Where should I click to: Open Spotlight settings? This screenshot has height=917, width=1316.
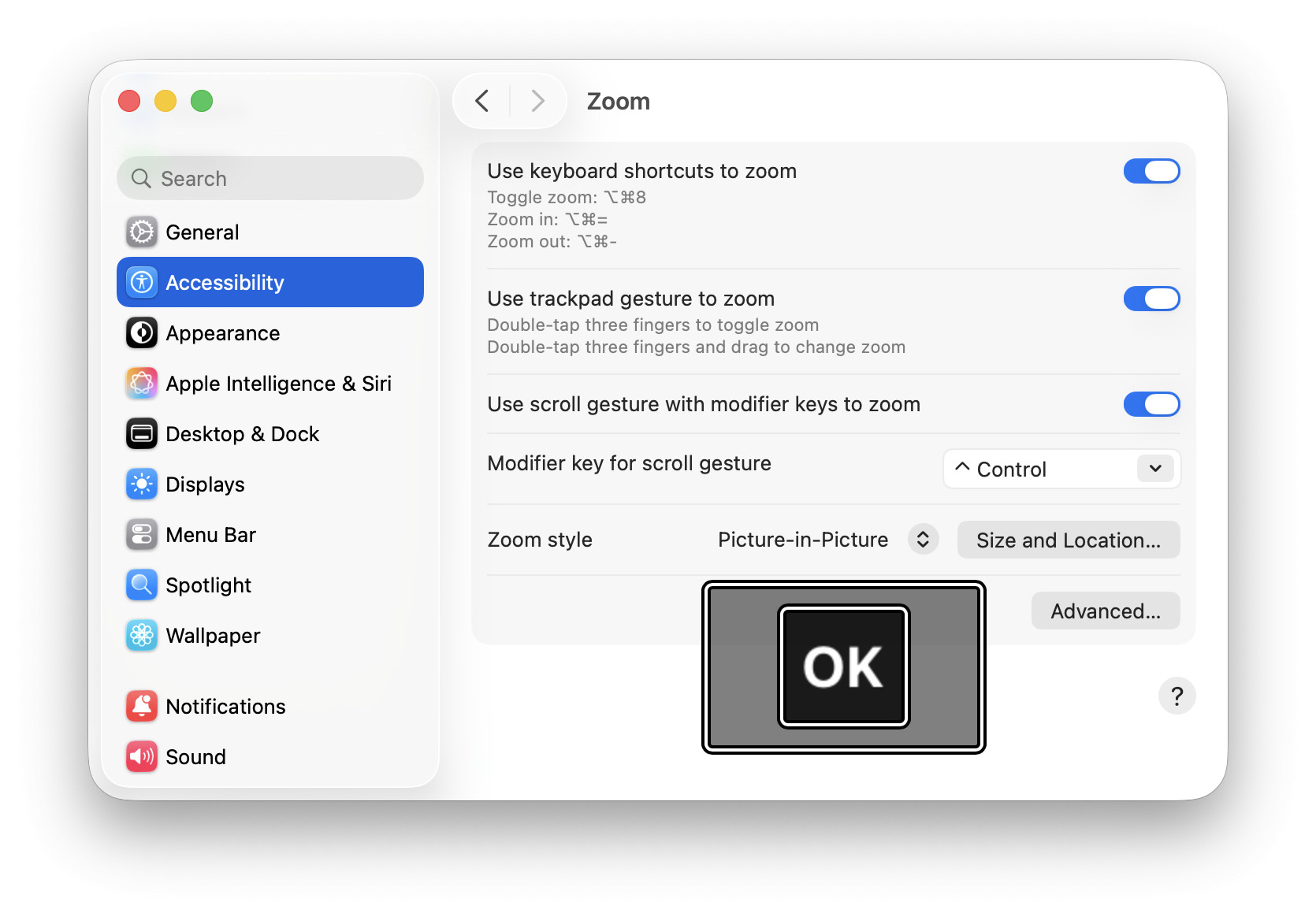click(x=270, y=585)
